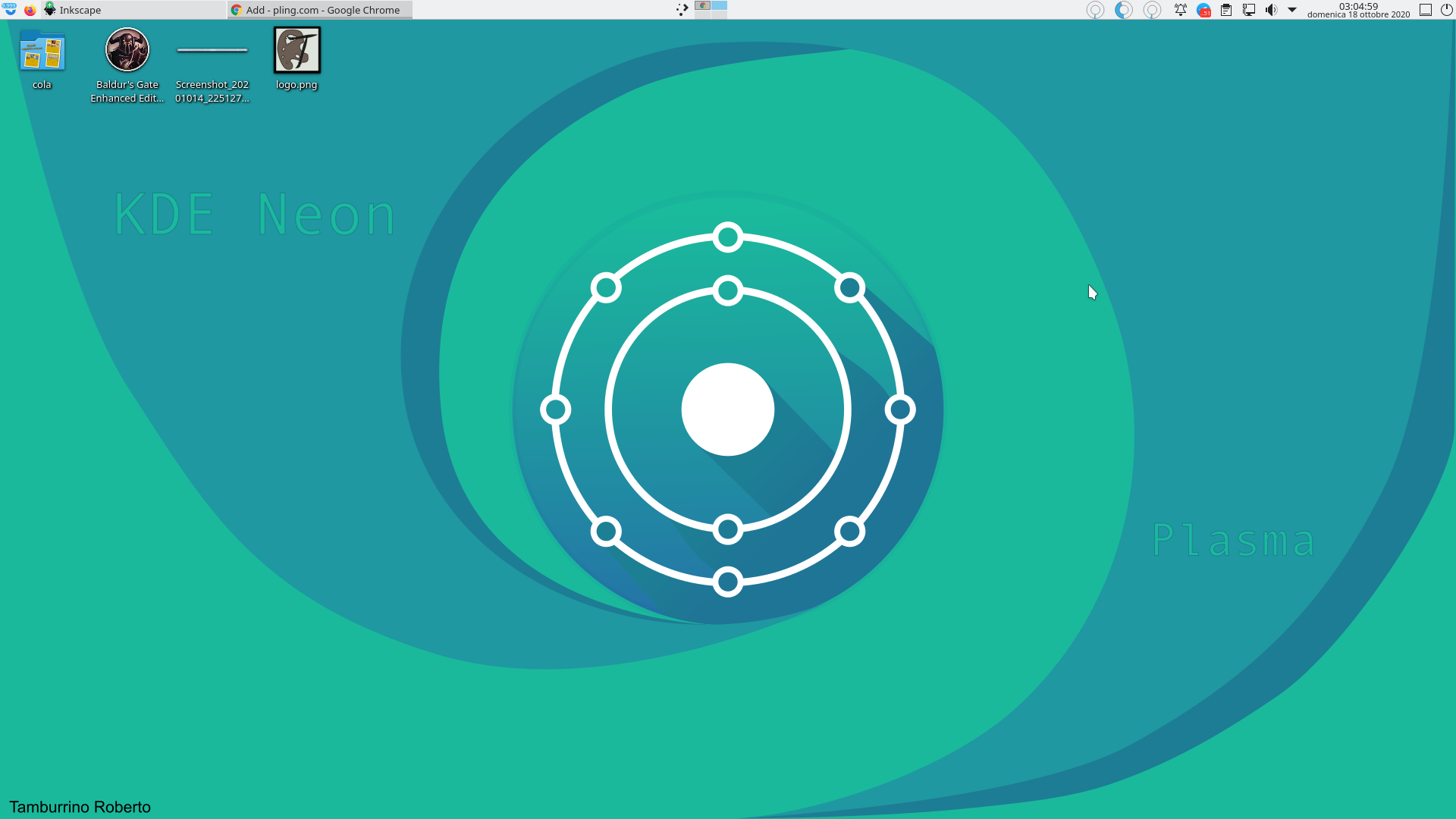1456x819 pixels.
Task: Switch to Add - pling.com Google Chrome task
Action: click(319, 10)
